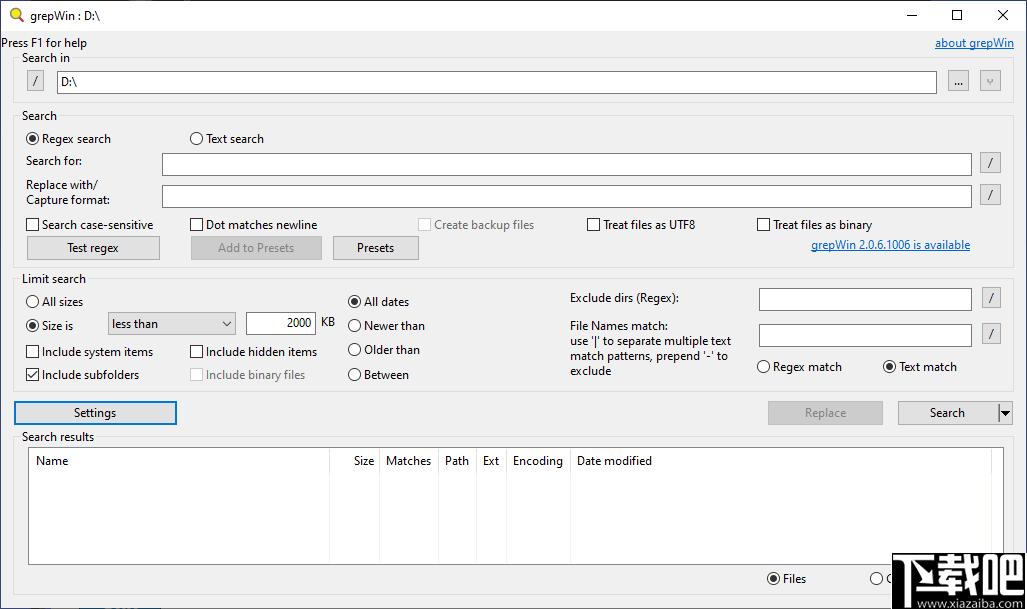Viewport: 1027px width, 609px height.
Task: Open the Settings button
Action: tap(95, 413)
